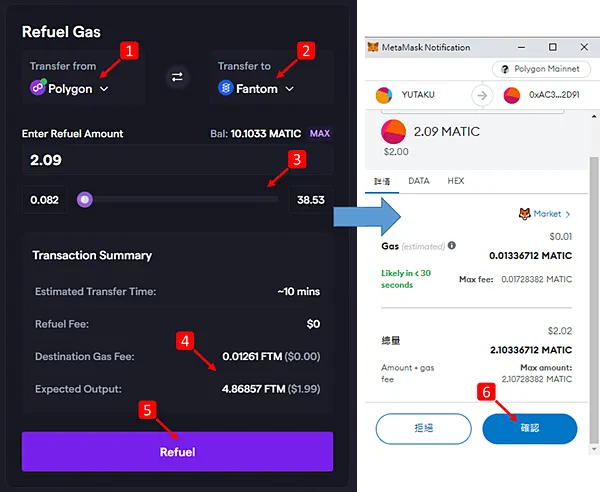Click the swap chains arrows icon
Screen dimensions: 600x492
click(x=177, y=77)
